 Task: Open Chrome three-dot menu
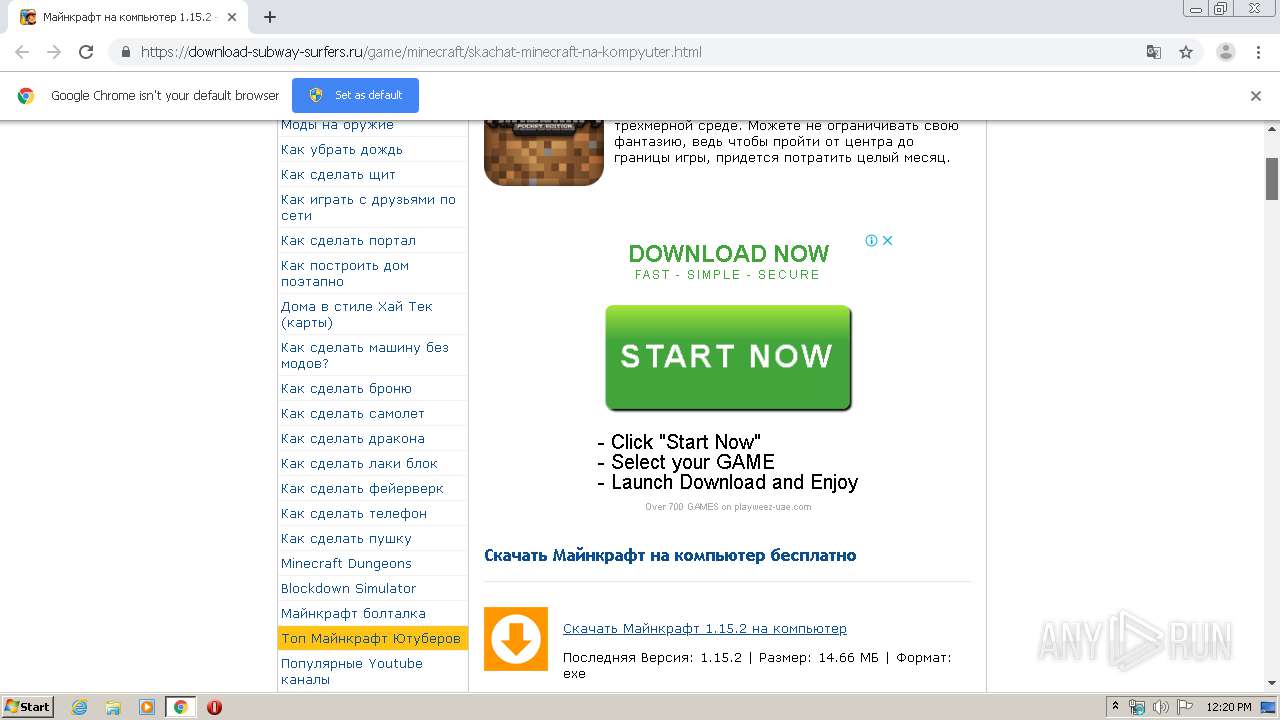tap(1258, 52)
